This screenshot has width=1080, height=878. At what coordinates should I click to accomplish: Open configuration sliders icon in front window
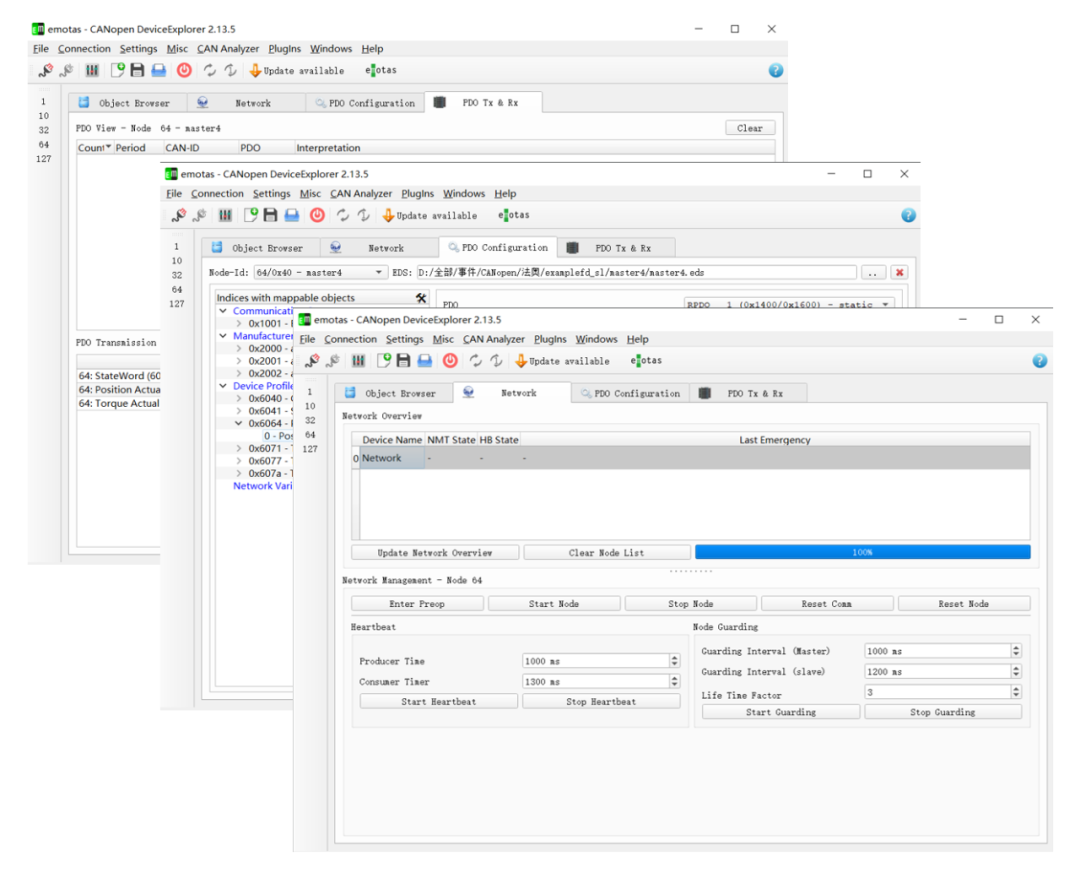pyautogui.click(x=358, y=360)
